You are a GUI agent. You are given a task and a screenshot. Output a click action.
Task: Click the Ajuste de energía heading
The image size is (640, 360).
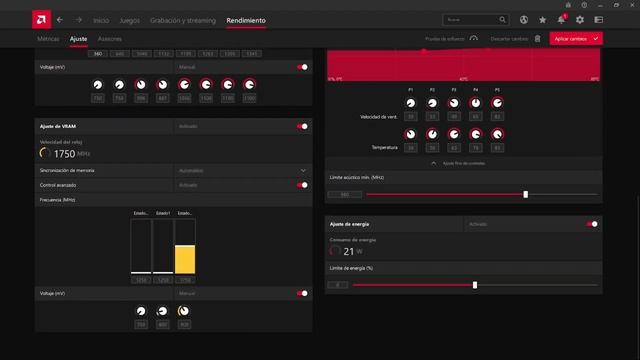[x=349, y=224]
